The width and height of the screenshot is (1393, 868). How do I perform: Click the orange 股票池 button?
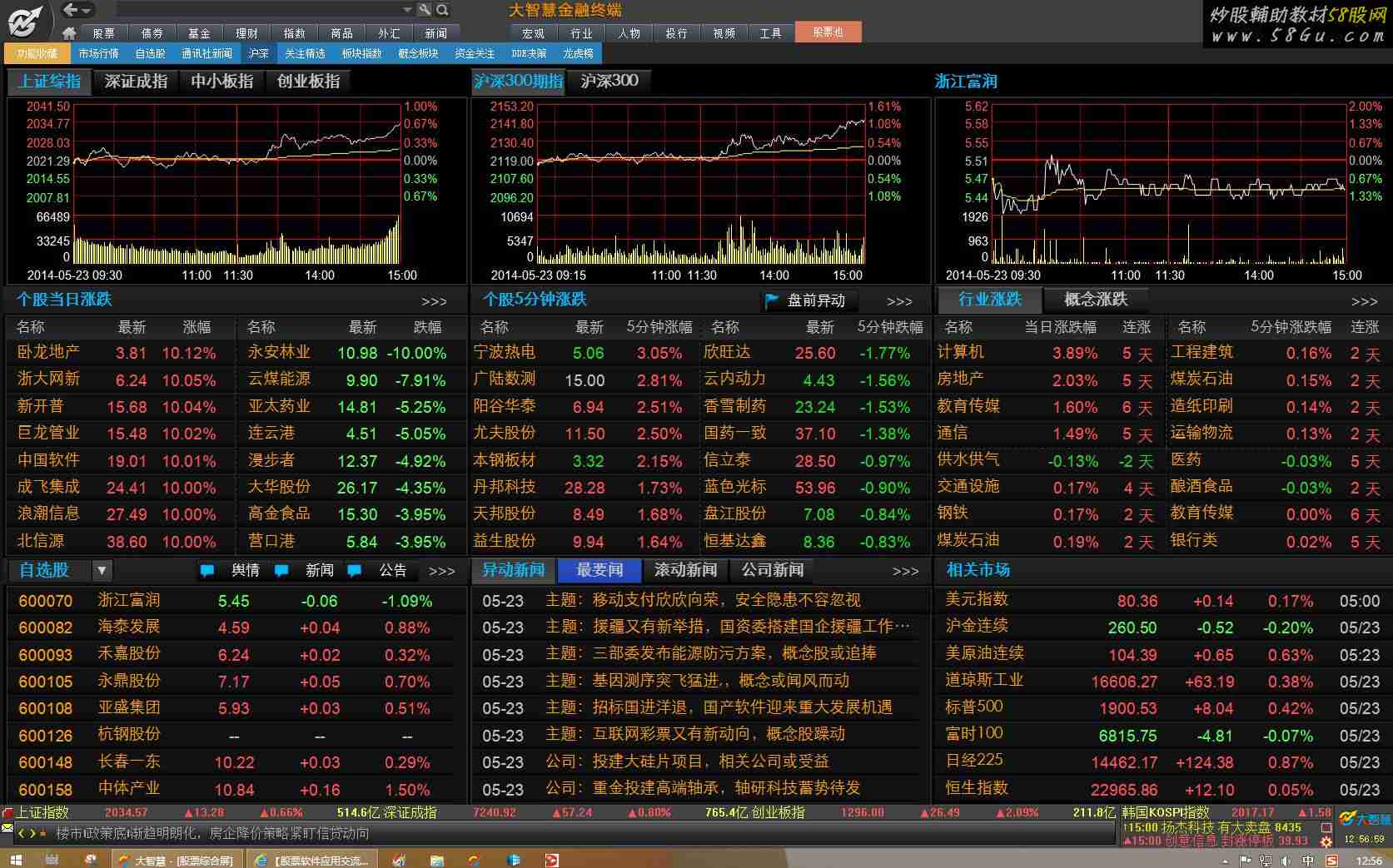pyautogui.click(x=828, y=32)
